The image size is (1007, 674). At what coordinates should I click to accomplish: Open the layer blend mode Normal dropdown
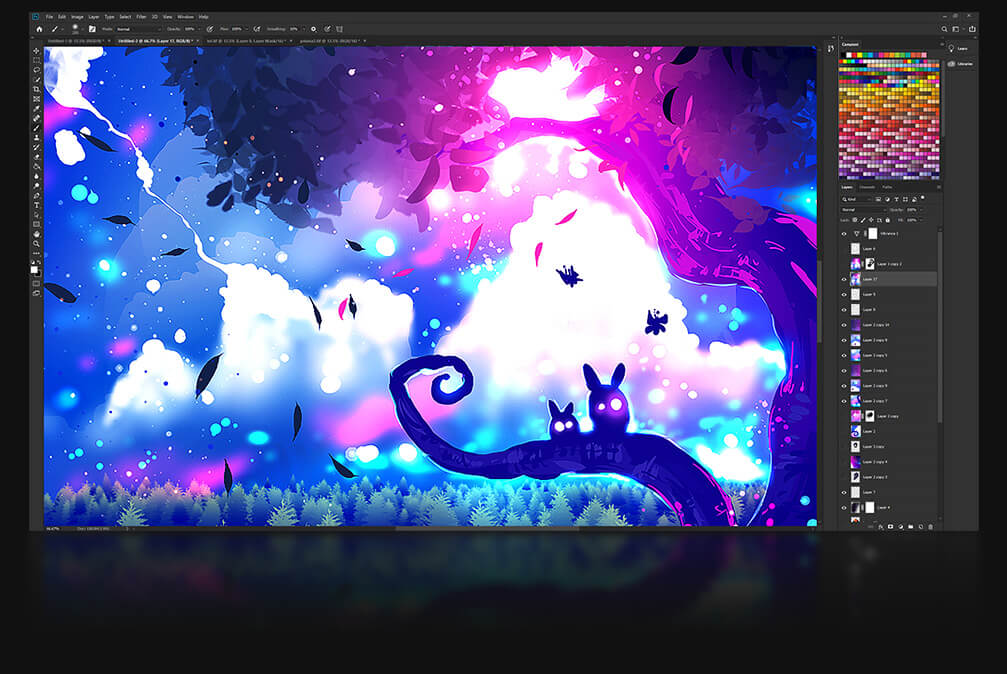coord(862,210)
